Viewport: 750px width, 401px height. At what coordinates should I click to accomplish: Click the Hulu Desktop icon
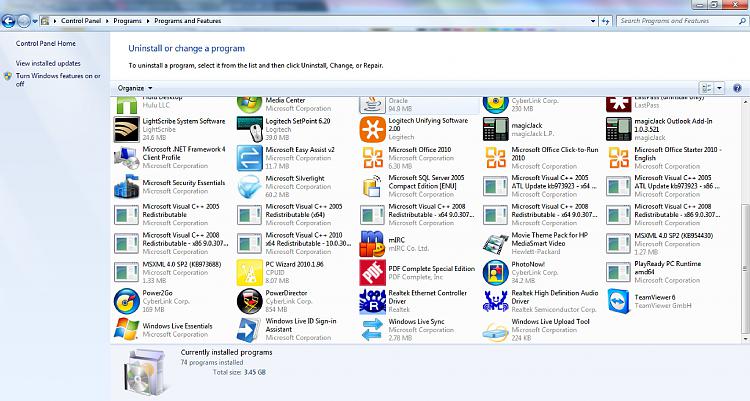[126, 105]
